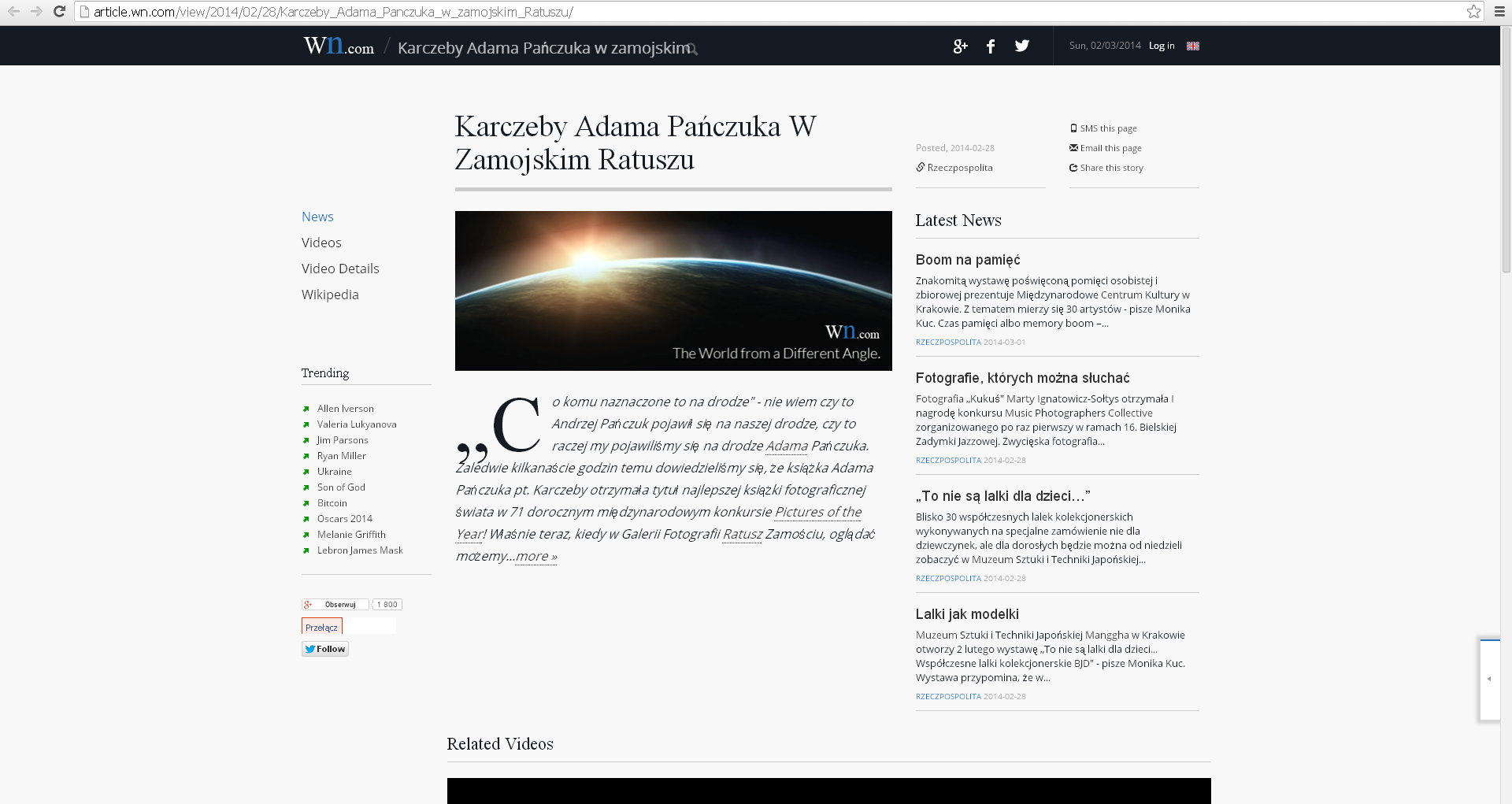The height and width of the screenshot is (804, 1512).
Task: Click trending arrow icon beside Allen Iverson
Action: click(306, 409)
